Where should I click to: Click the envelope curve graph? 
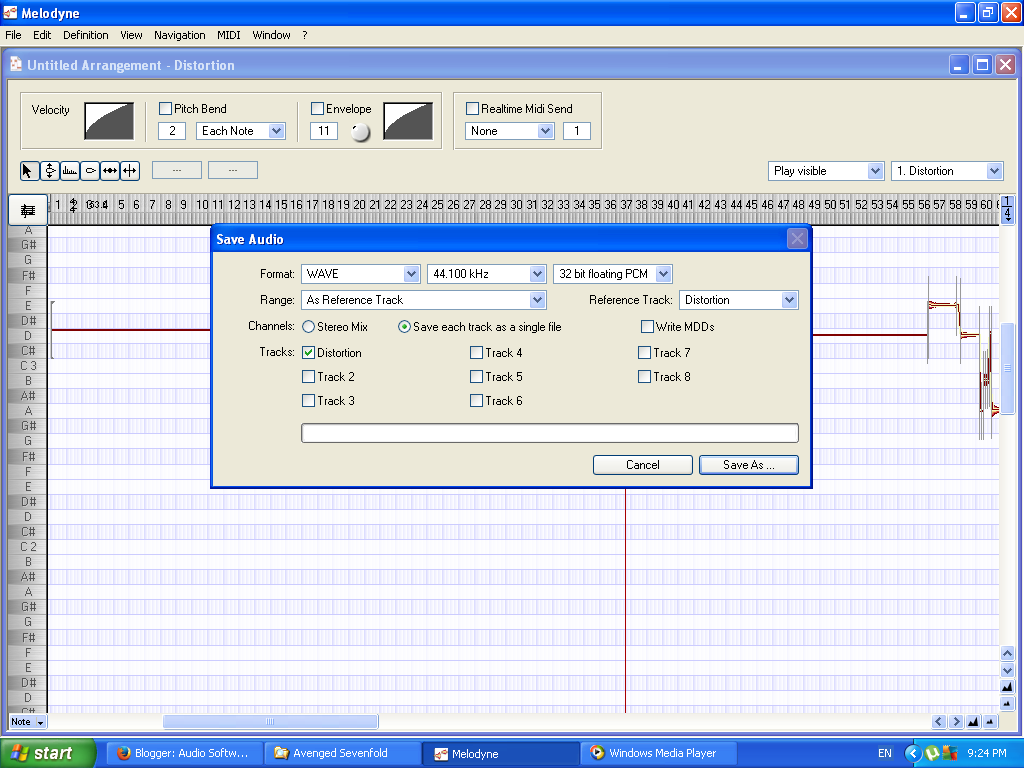point(408,121)
